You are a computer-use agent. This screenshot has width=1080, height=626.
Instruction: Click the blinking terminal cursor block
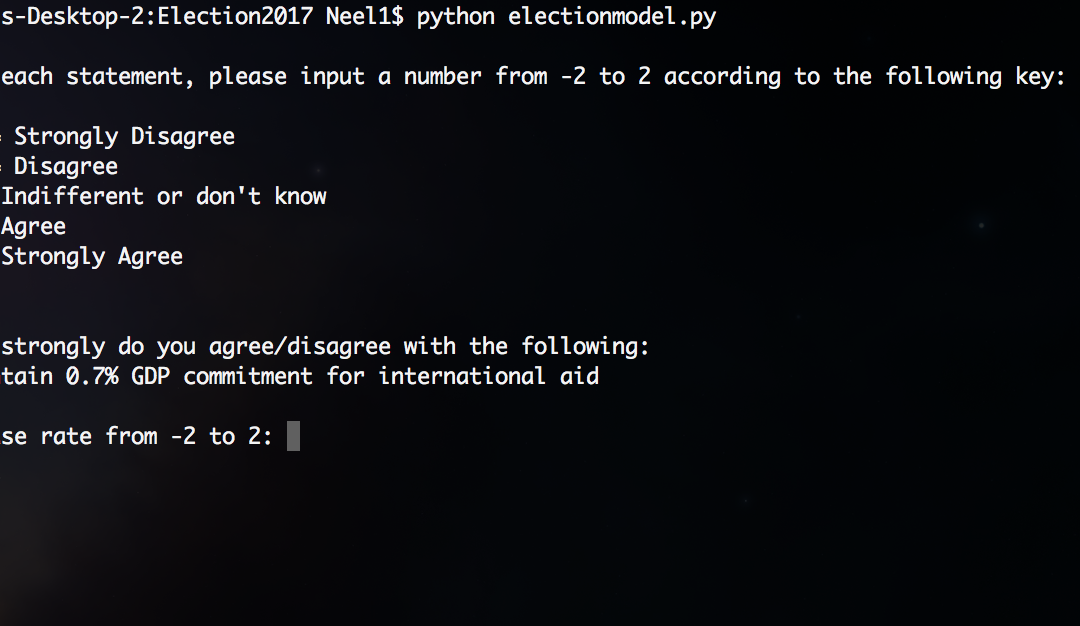click(293, 436)
